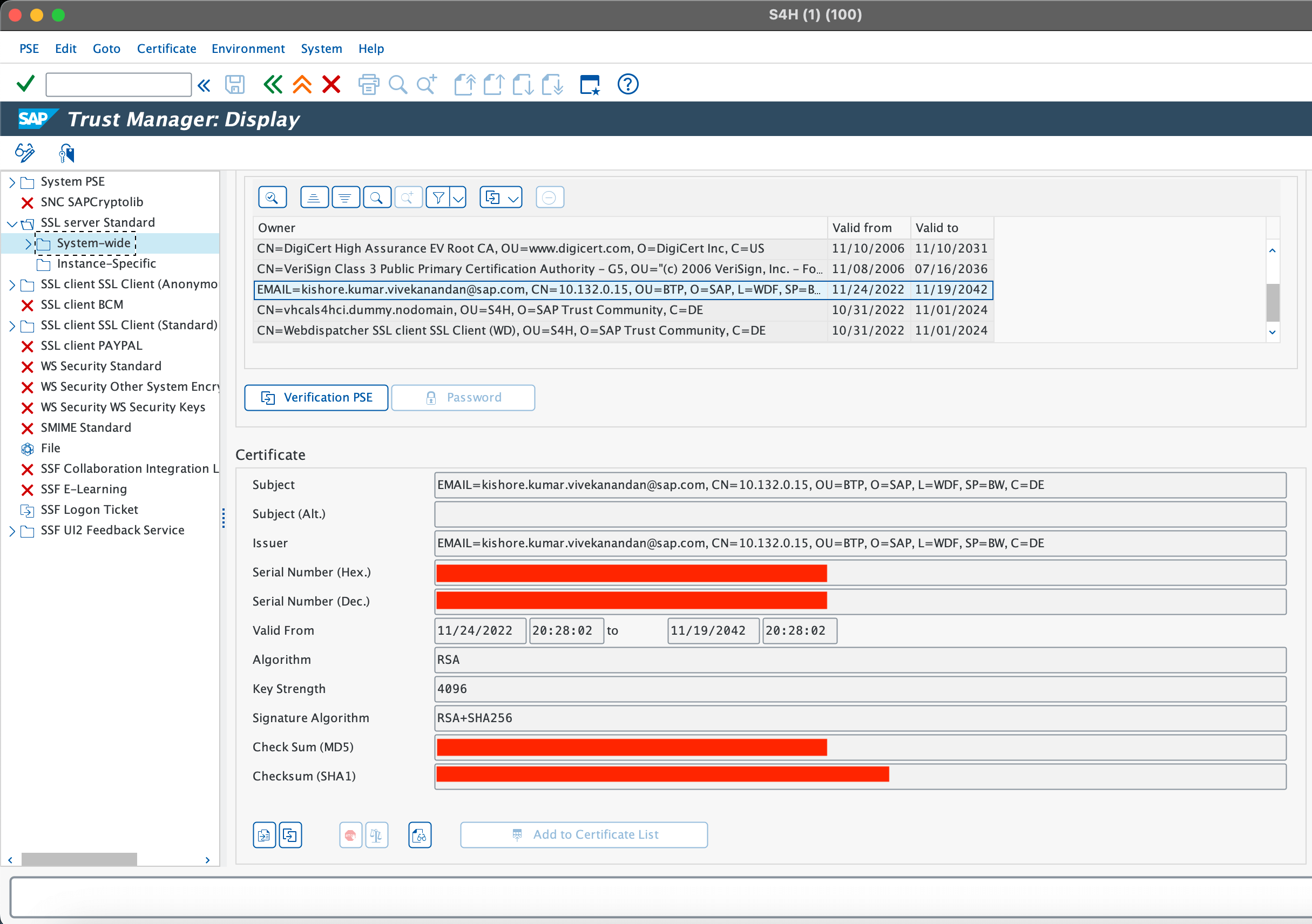The image size is (1312, 924).
Task: Click the certificate list vertical scrollbar thumb
Action: (1273, 303)
